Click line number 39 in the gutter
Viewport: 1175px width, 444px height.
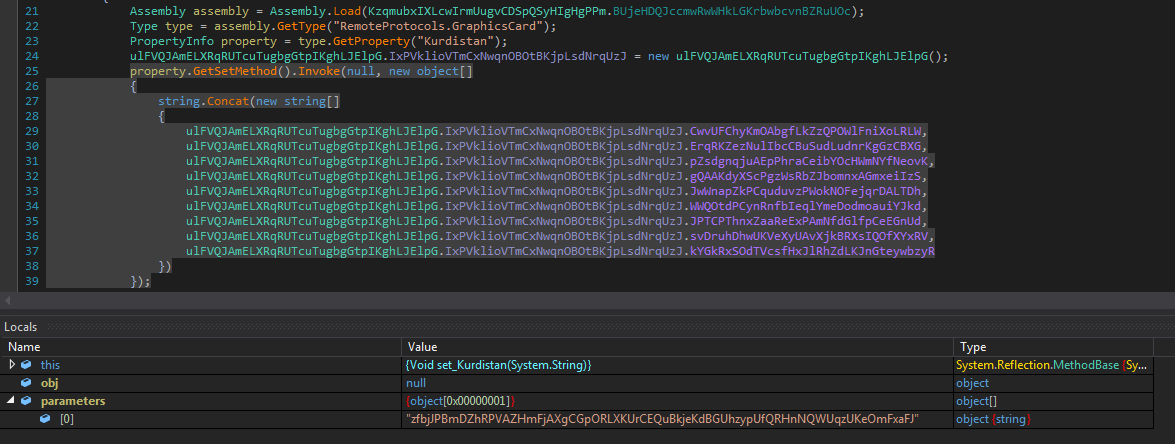point(31,281)
